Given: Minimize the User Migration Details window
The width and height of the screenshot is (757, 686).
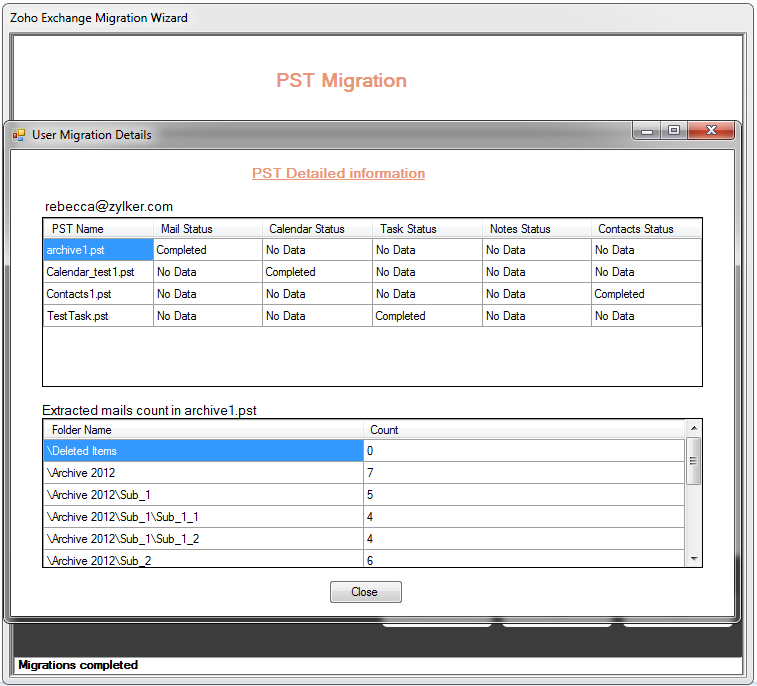Looking at the screenshot, I should pyautogui.click(x=647, y=131).
